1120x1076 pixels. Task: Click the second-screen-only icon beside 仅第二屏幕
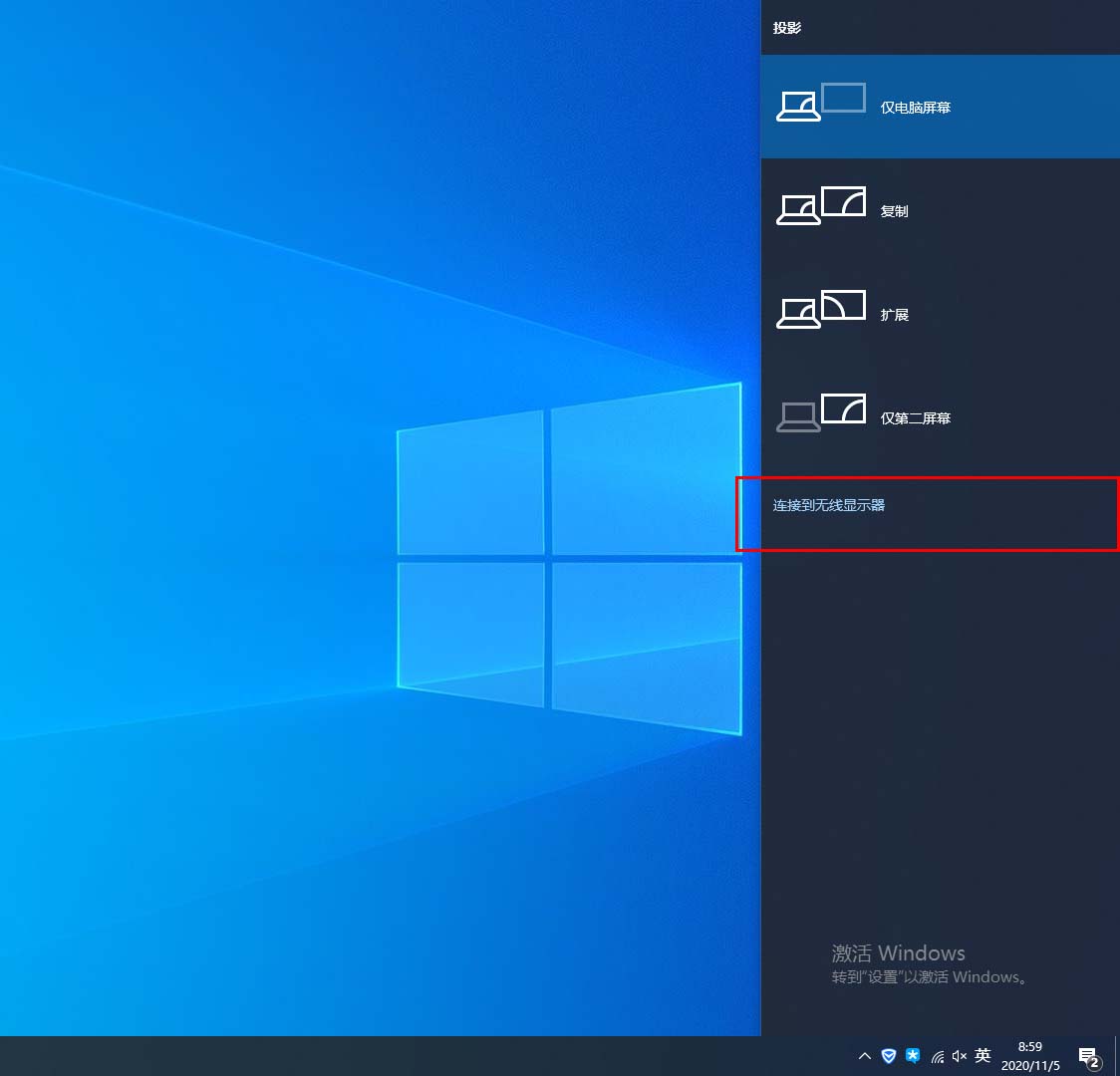click(x=821, y=413)
